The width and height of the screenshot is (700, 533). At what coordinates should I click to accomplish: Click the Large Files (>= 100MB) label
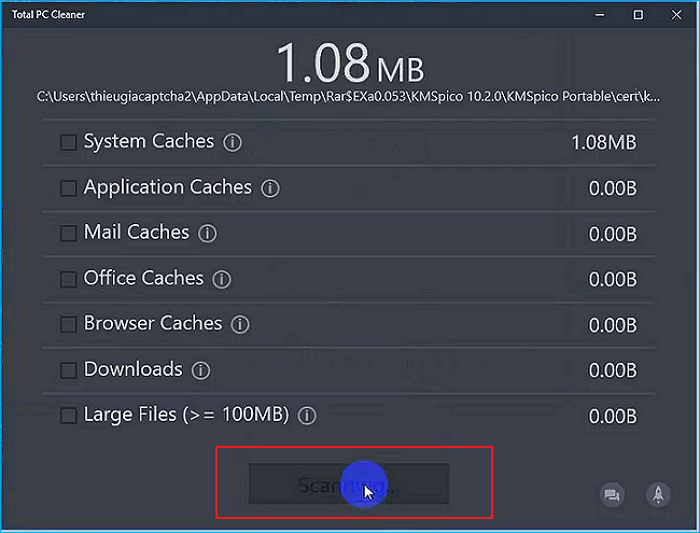click(x=187, y=415)
